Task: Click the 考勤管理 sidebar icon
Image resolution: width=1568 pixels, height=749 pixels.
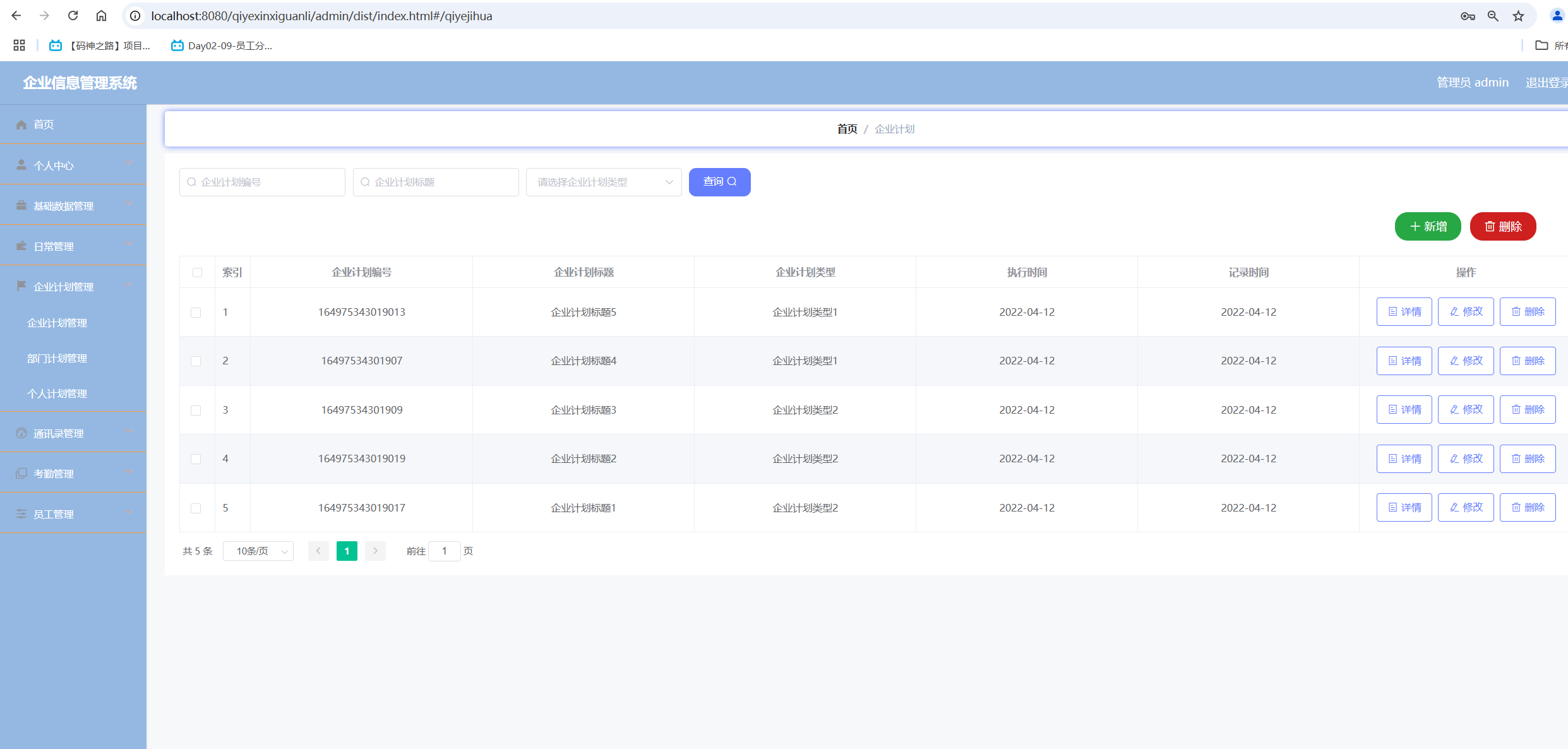Action: (21, 473)
